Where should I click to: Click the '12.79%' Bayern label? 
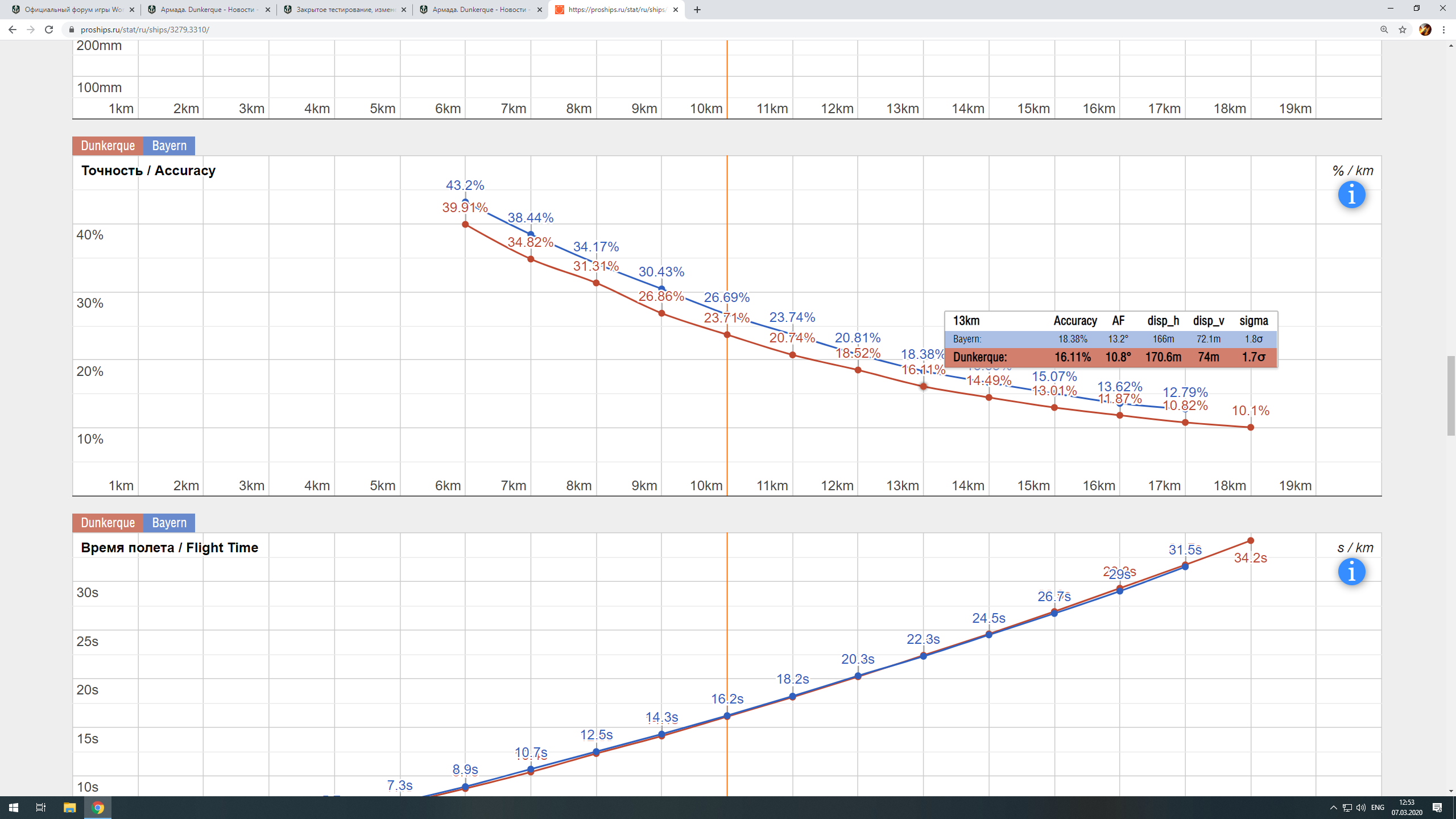point(1185,392)
